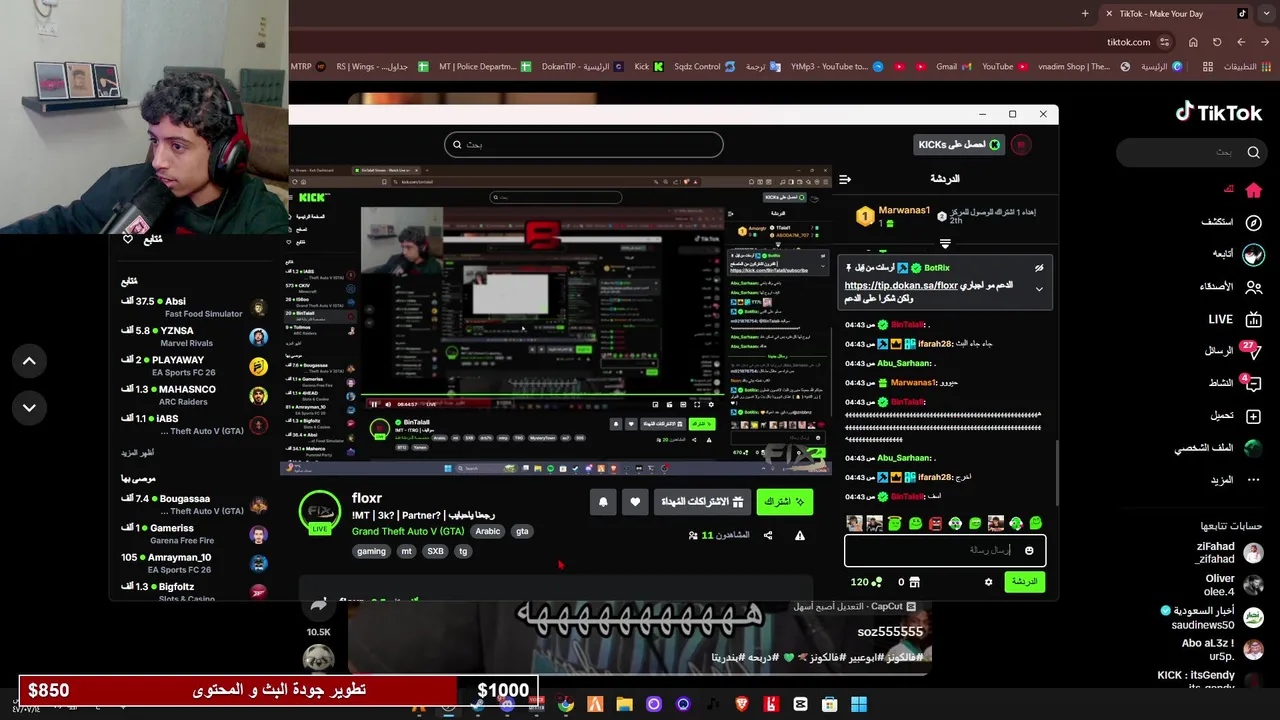Share the TikTok video arrow
This screenshot has height=720, width=1280.
tap(319, 605)
